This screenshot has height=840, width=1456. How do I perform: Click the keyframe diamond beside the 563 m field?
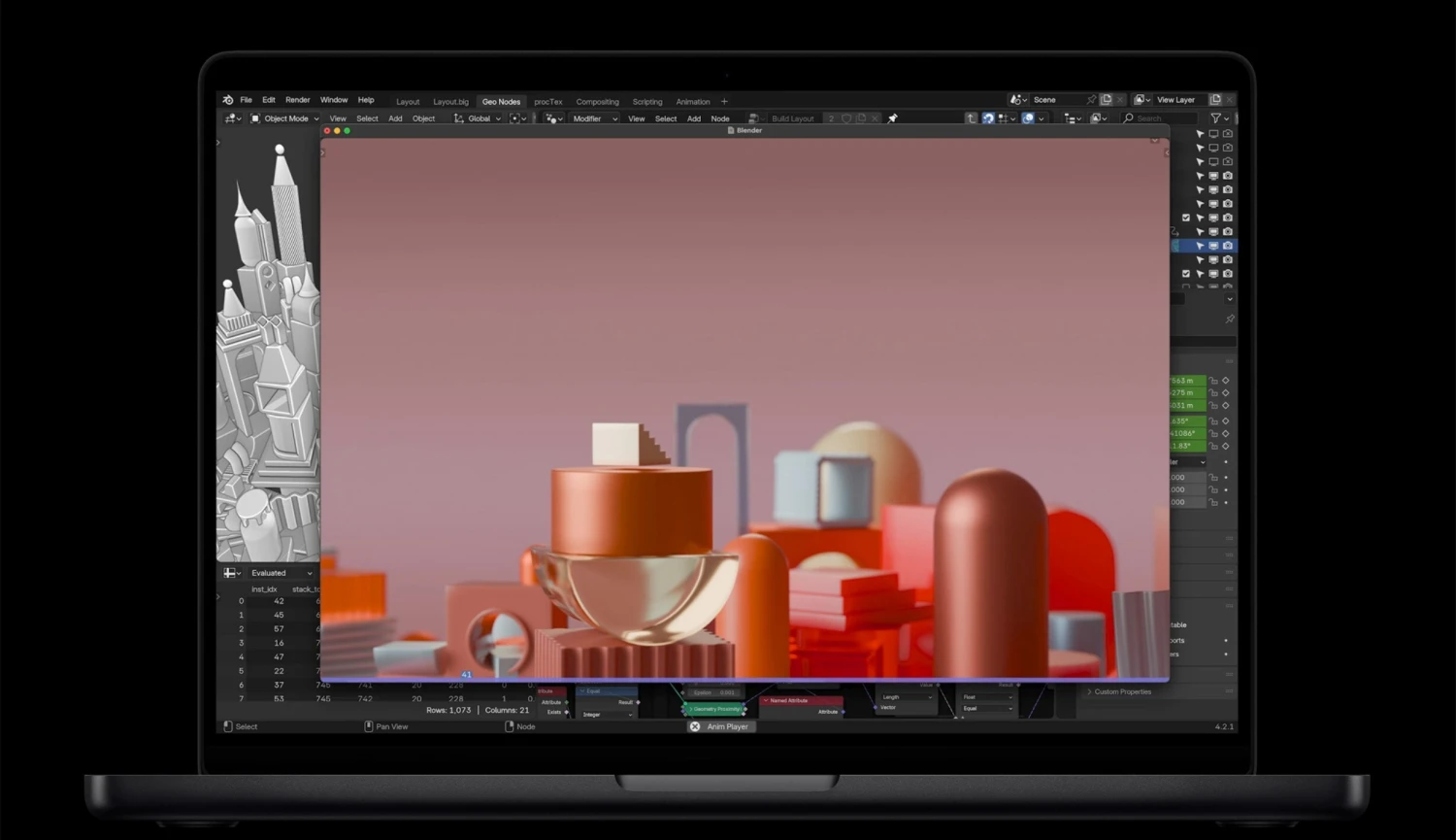pos(1226,381)
